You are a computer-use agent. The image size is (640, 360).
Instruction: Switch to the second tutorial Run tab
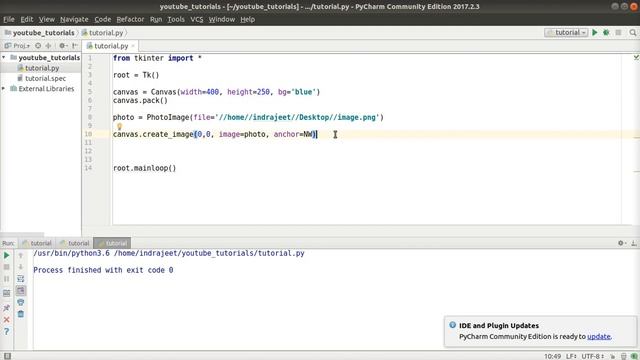tap(75, 243)
